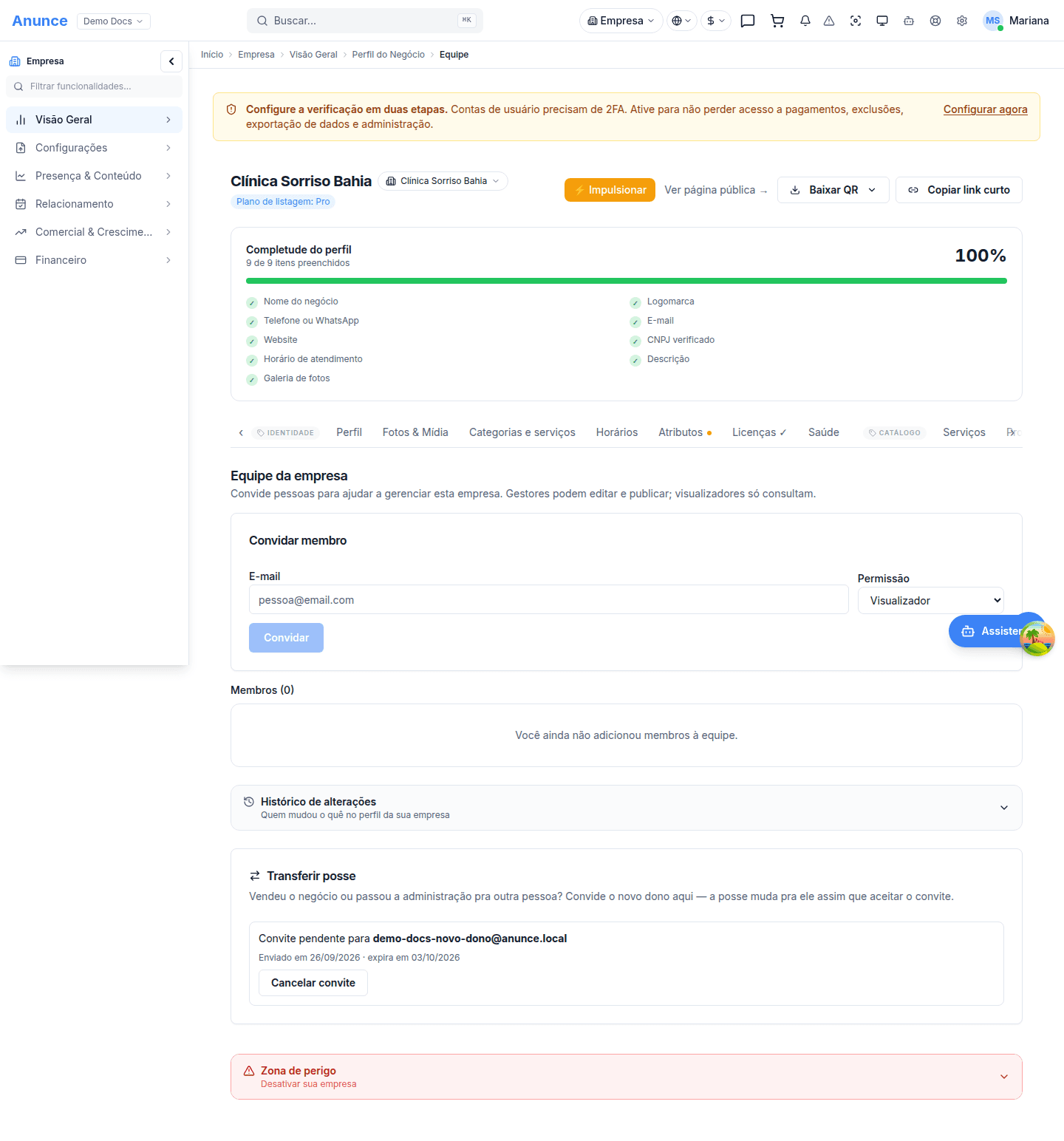Click the Configurações icon in sidebar
The height and width of the screenshot is (1141, 1064).
point(21,148)
